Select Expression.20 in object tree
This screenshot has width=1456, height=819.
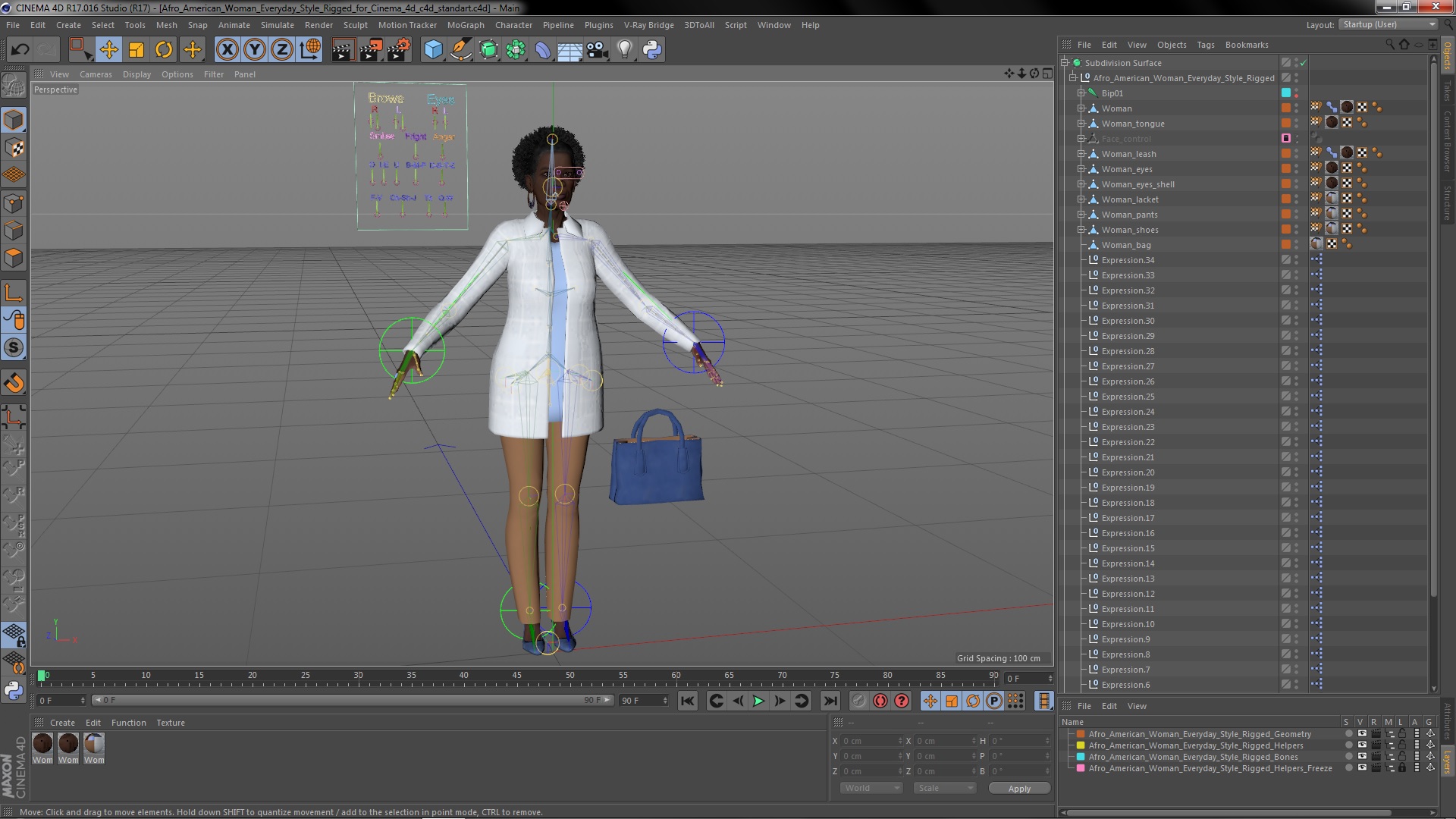click(1128, 472)
